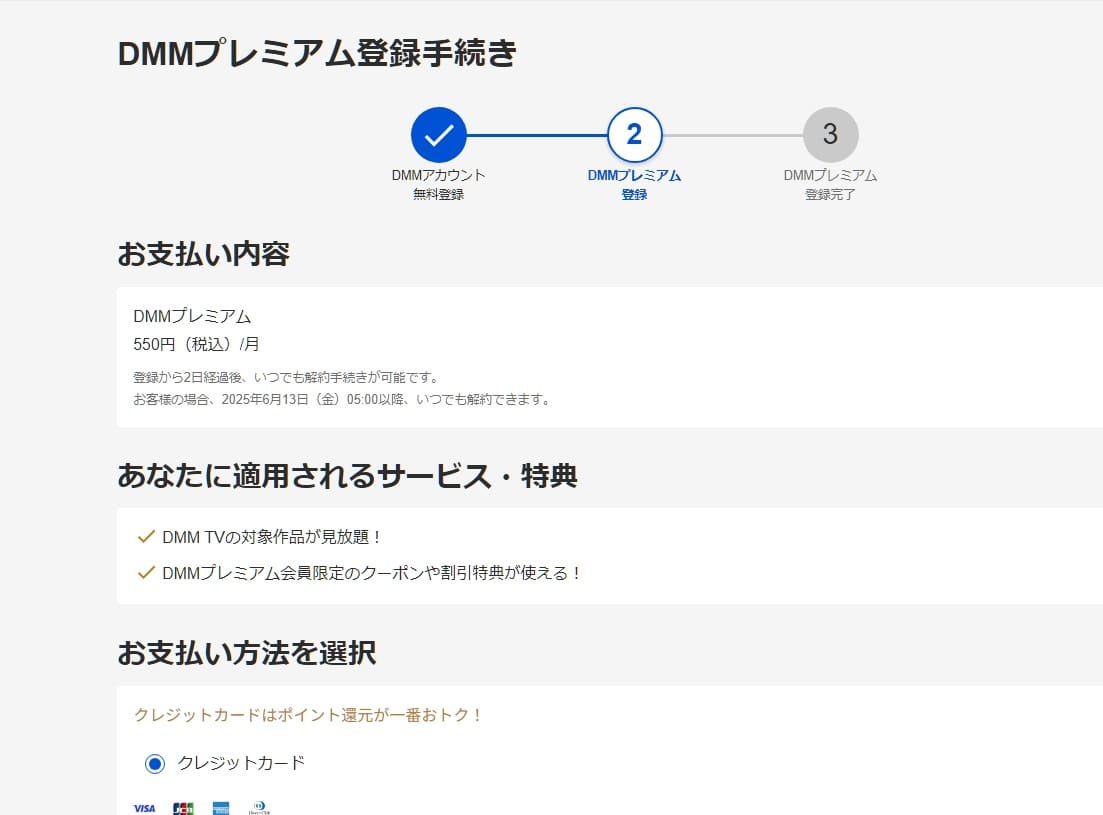Click the step 2 circle indicator

tap(635, 134)
